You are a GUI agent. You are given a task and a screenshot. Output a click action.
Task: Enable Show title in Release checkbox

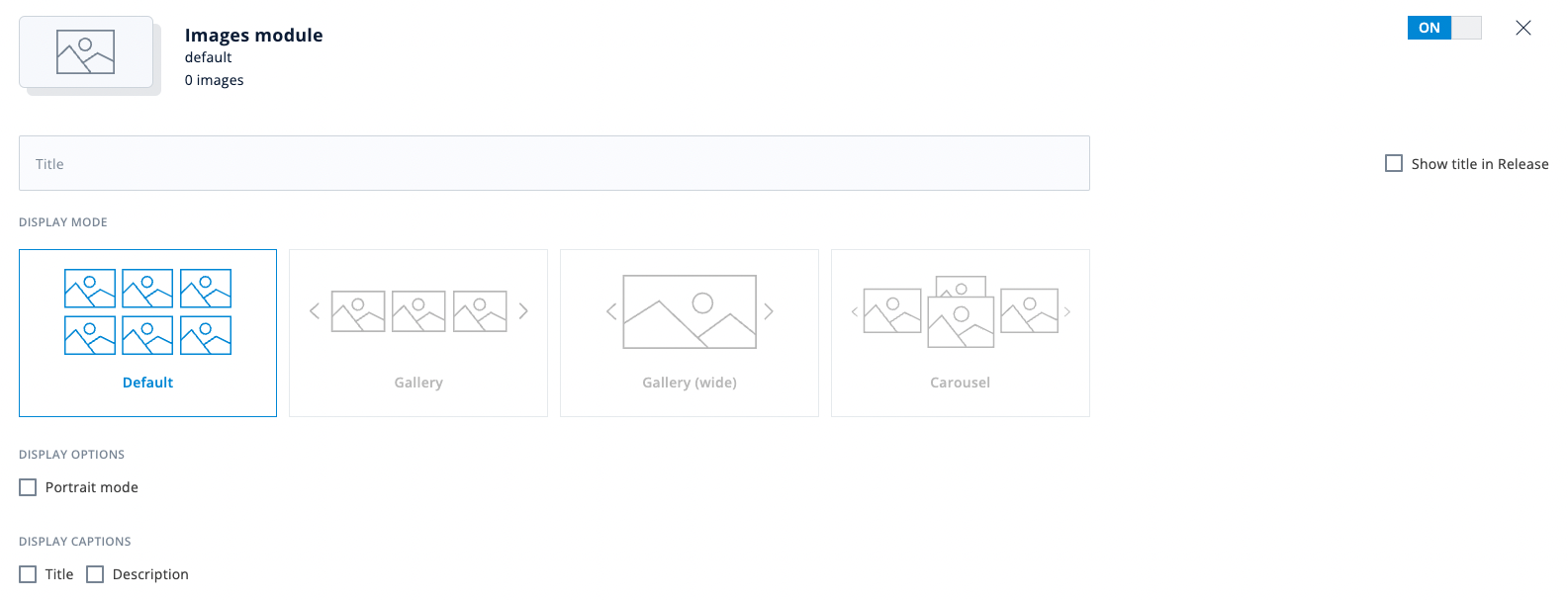pos(1394,163)
